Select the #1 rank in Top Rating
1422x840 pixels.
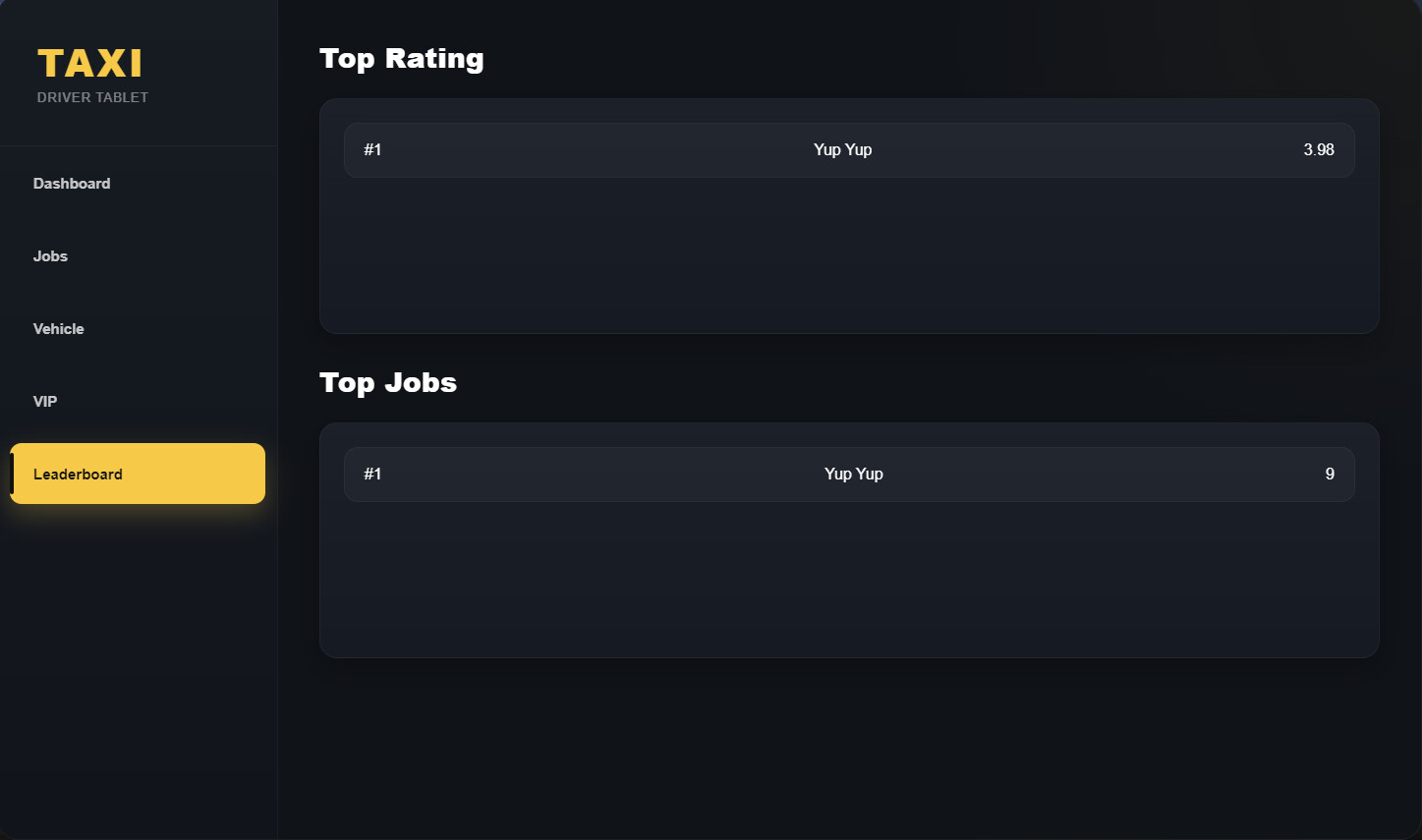372,150
